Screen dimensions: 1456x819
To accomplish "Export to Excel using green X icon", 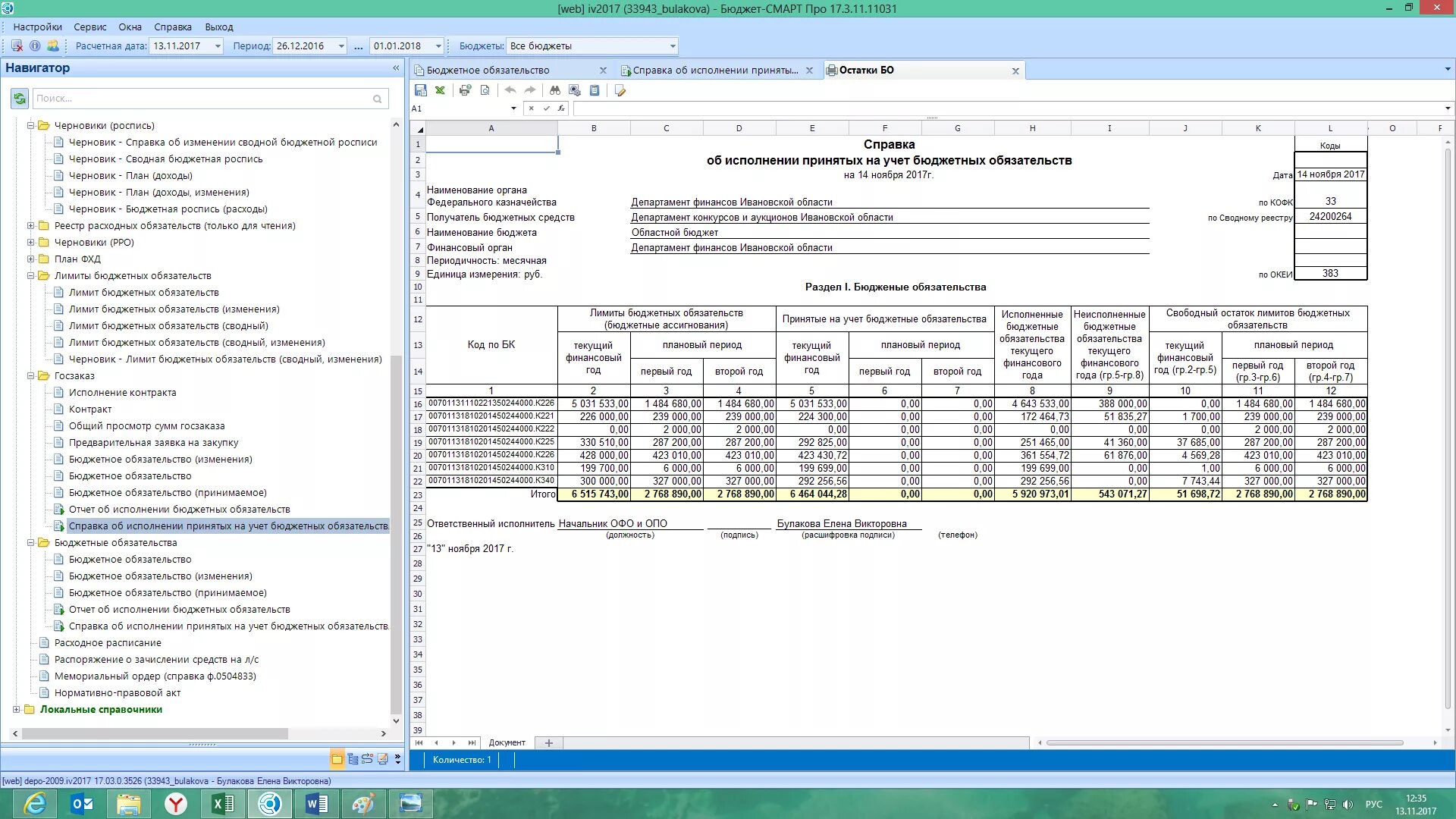I will click(x=440, y=90).
